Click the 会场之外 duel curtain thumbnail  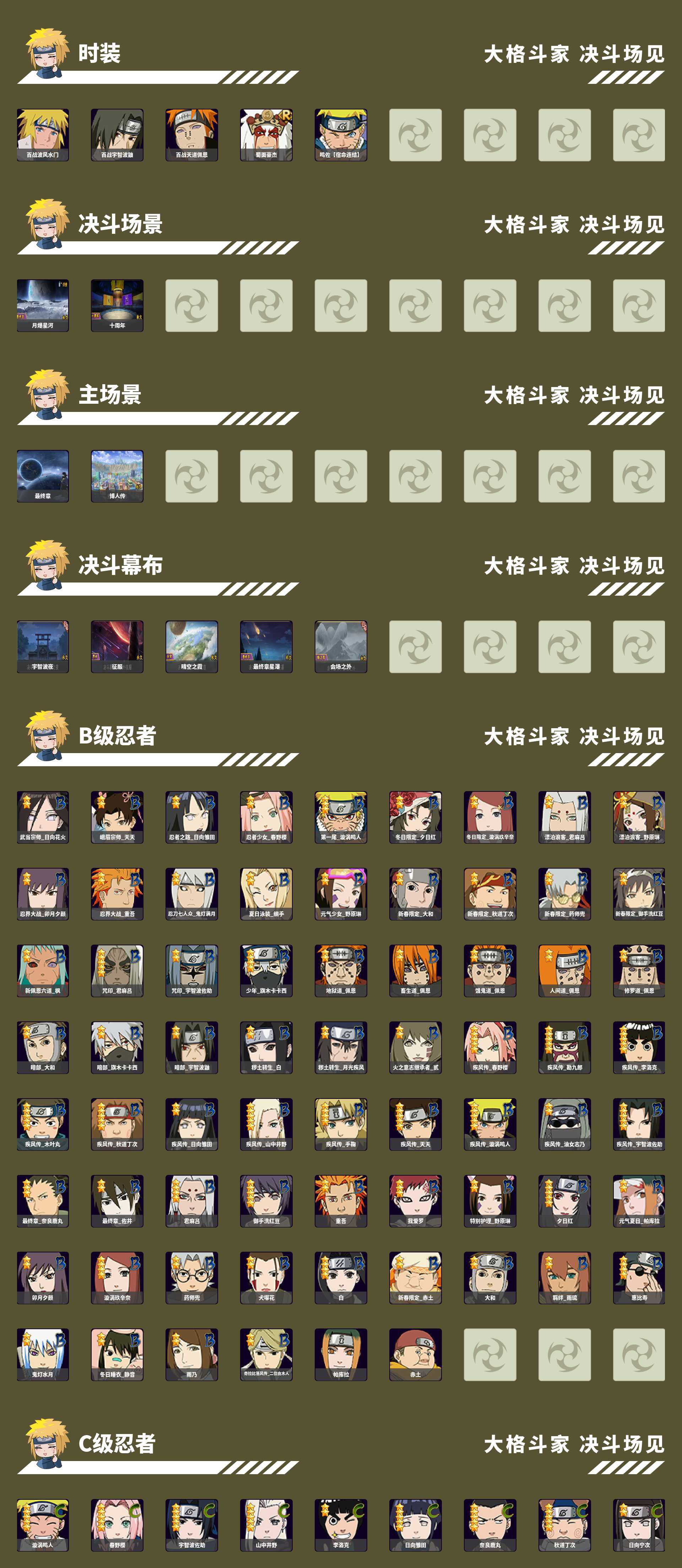[x=341, y=646]
